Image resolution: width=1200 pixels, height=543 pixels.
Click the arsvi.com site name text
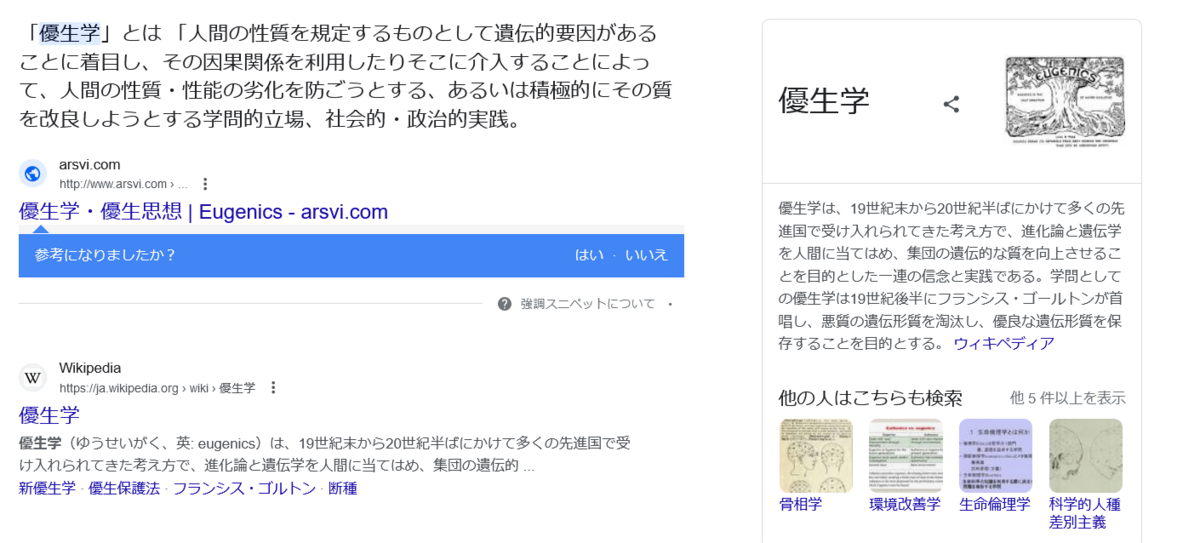90,164
